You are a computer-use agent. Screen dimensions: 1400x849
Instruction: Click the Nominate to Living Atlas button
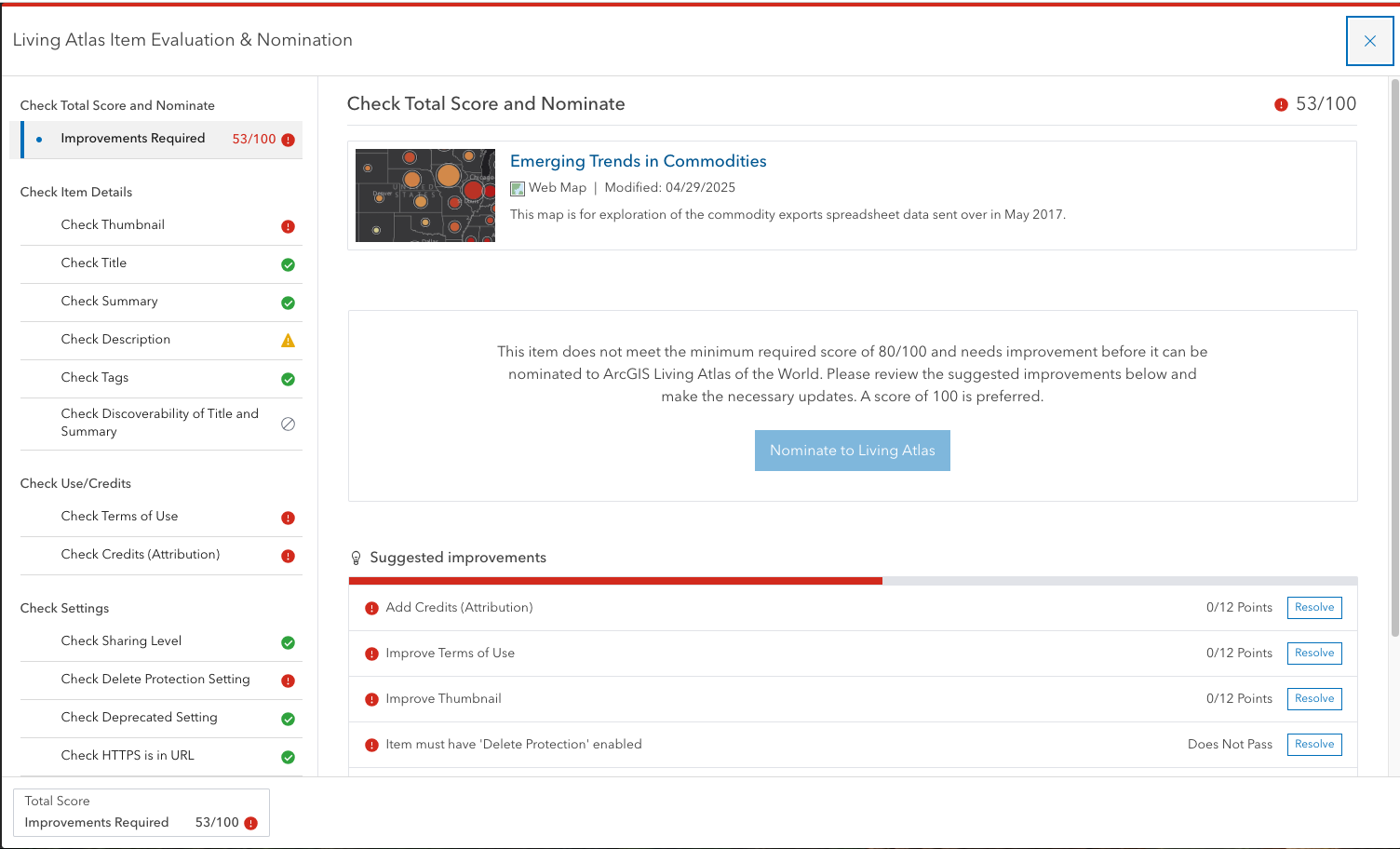(852, 450)
